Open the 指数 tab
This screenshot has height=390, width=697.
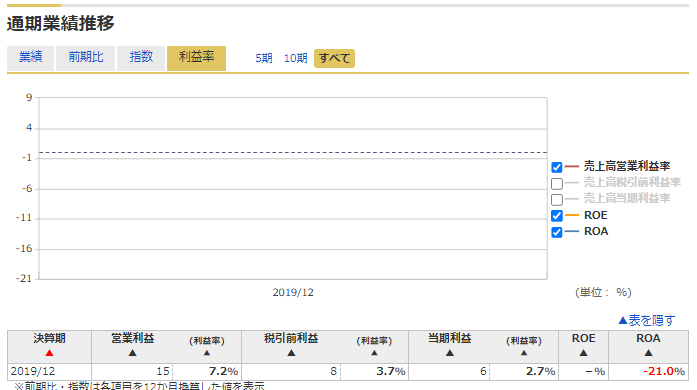pos(141,58)
